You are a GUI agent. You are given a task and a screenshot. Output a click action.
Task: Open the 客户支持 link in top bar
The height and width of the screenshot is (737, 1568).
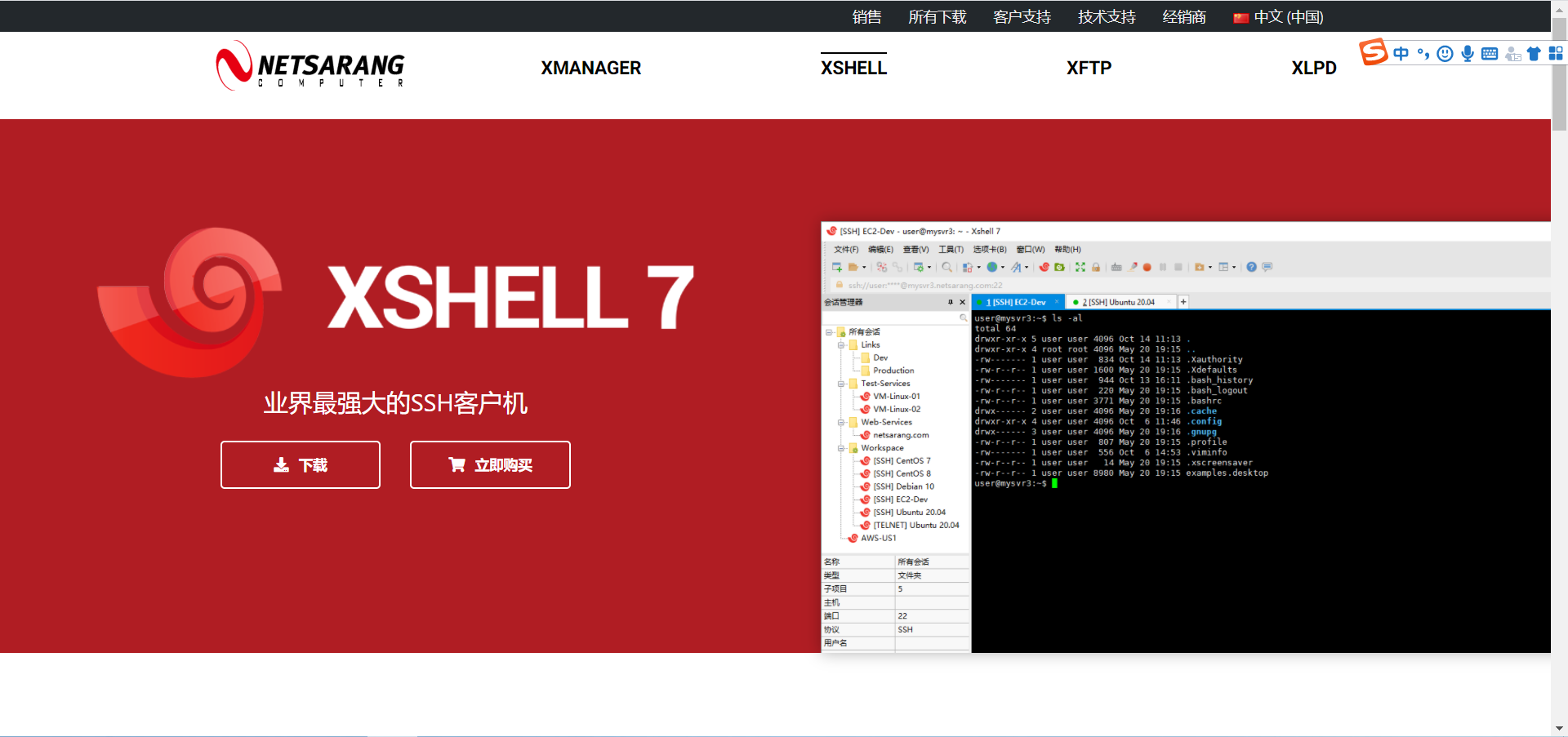pyautogui.click(x=1022, y=17)
